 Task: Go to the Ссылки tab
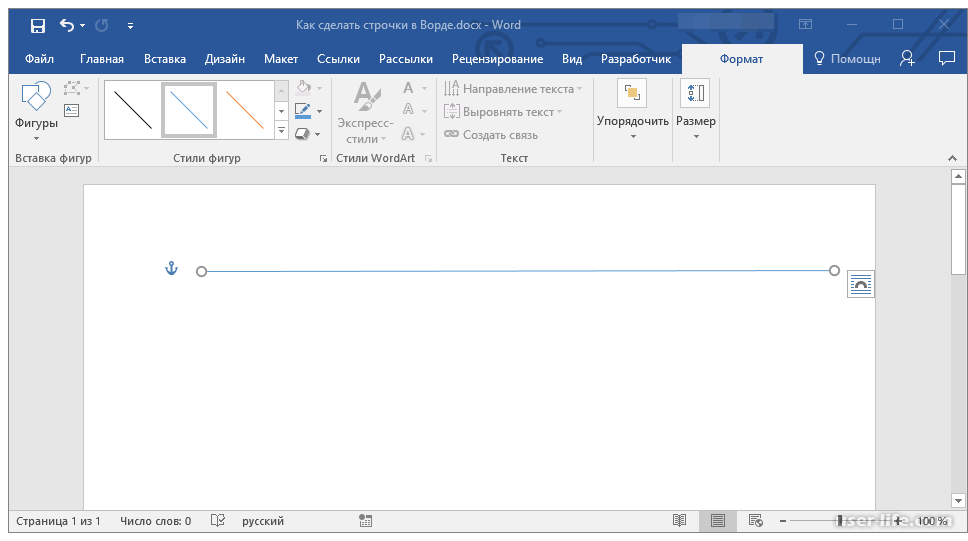coord(338,59)
